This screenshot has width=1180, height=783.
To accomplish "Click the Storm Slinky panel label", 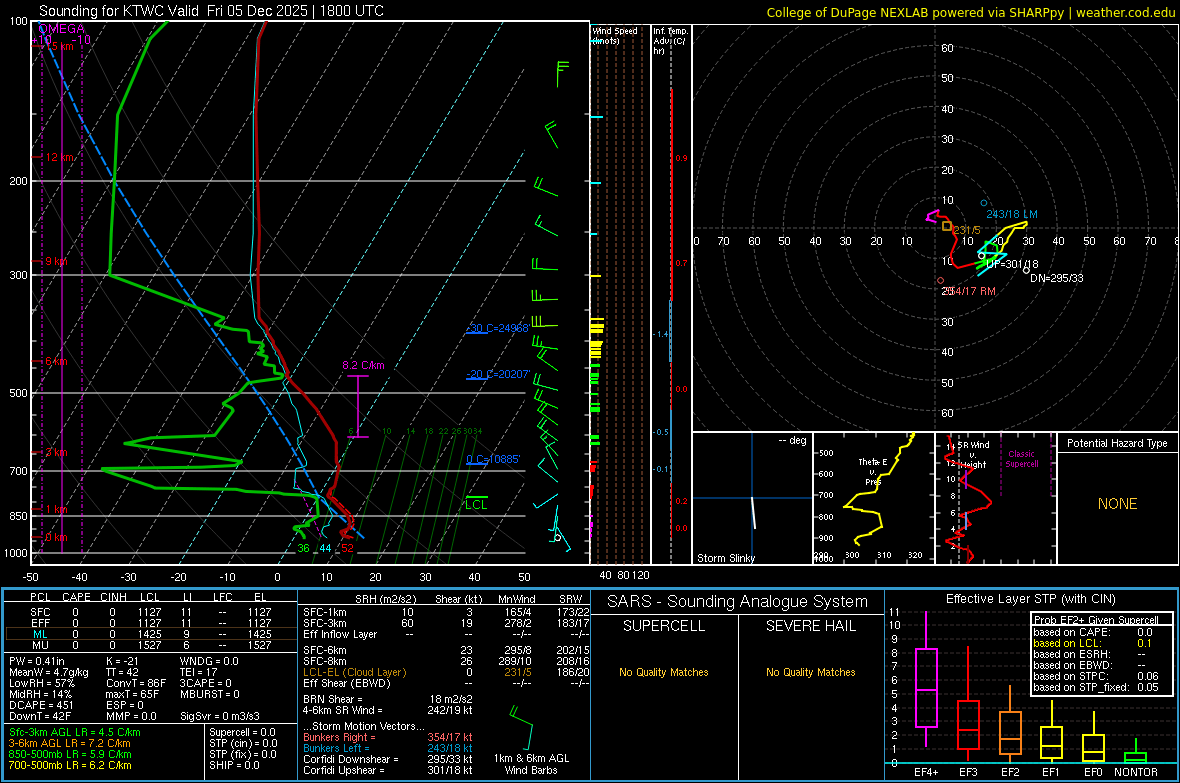I will pyautogui.click(x=725, y=558).
